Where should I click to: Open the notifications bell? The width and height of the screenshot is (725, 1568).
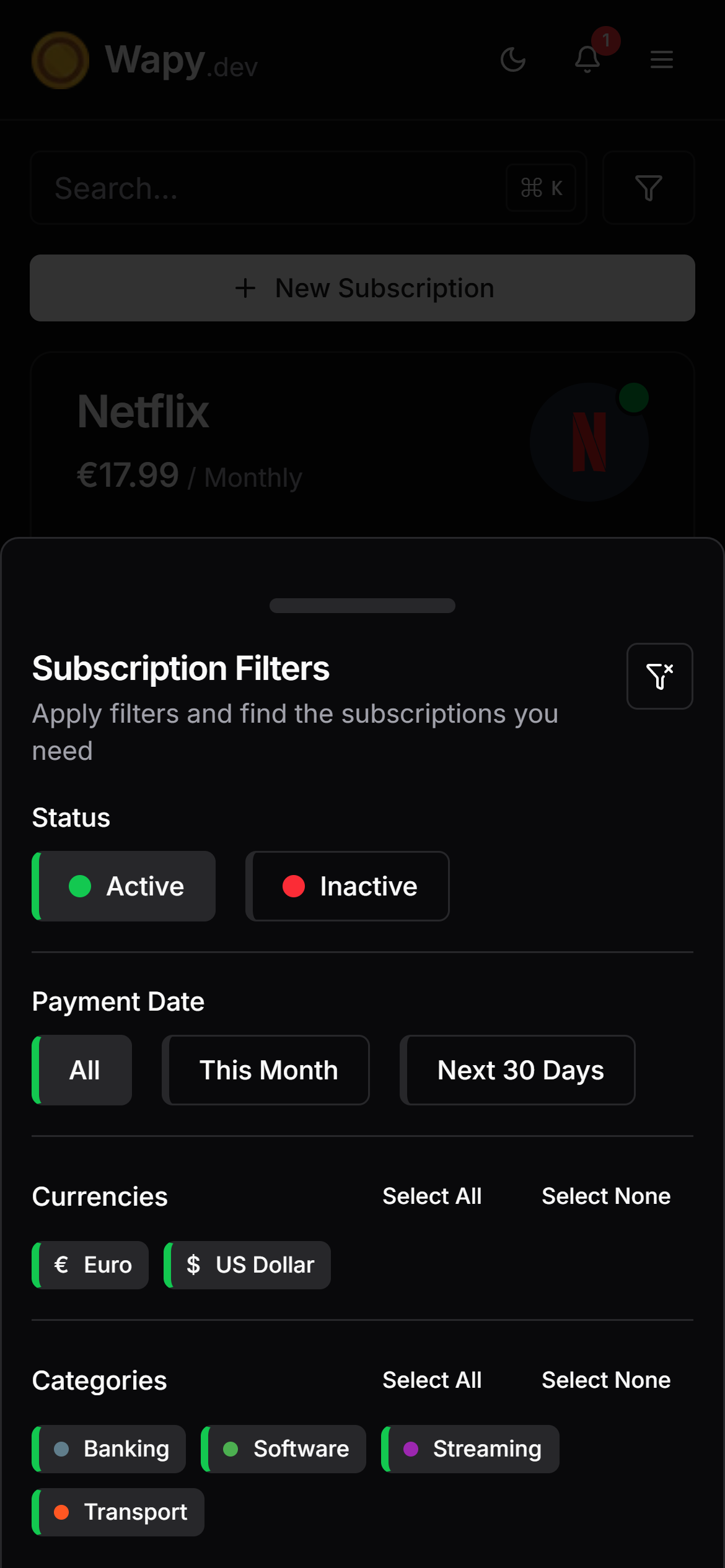click(587, 59)
